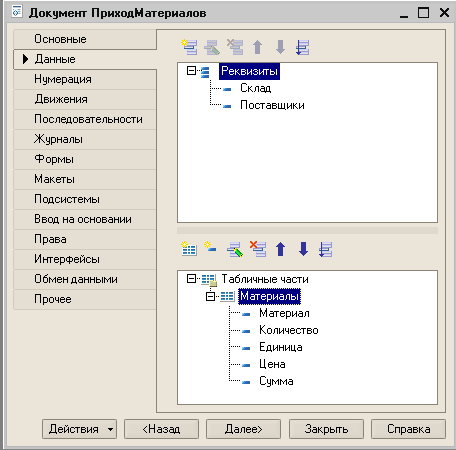This screenshot has height=450, width=456.
Task: Select the Материалы tabular section
Action: (269, 296)
